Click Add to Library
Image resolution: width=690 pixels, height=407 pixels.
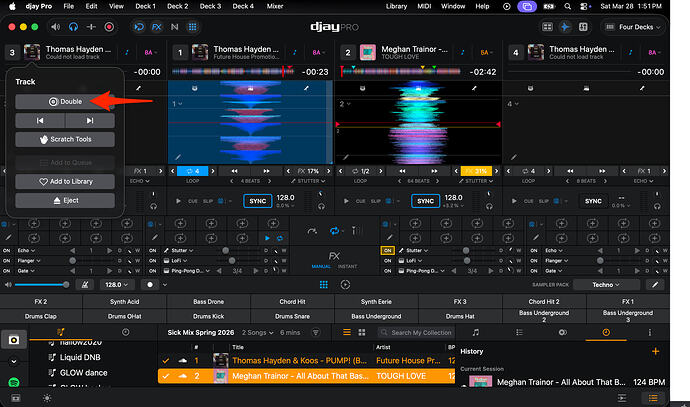[x=65, y=181]
